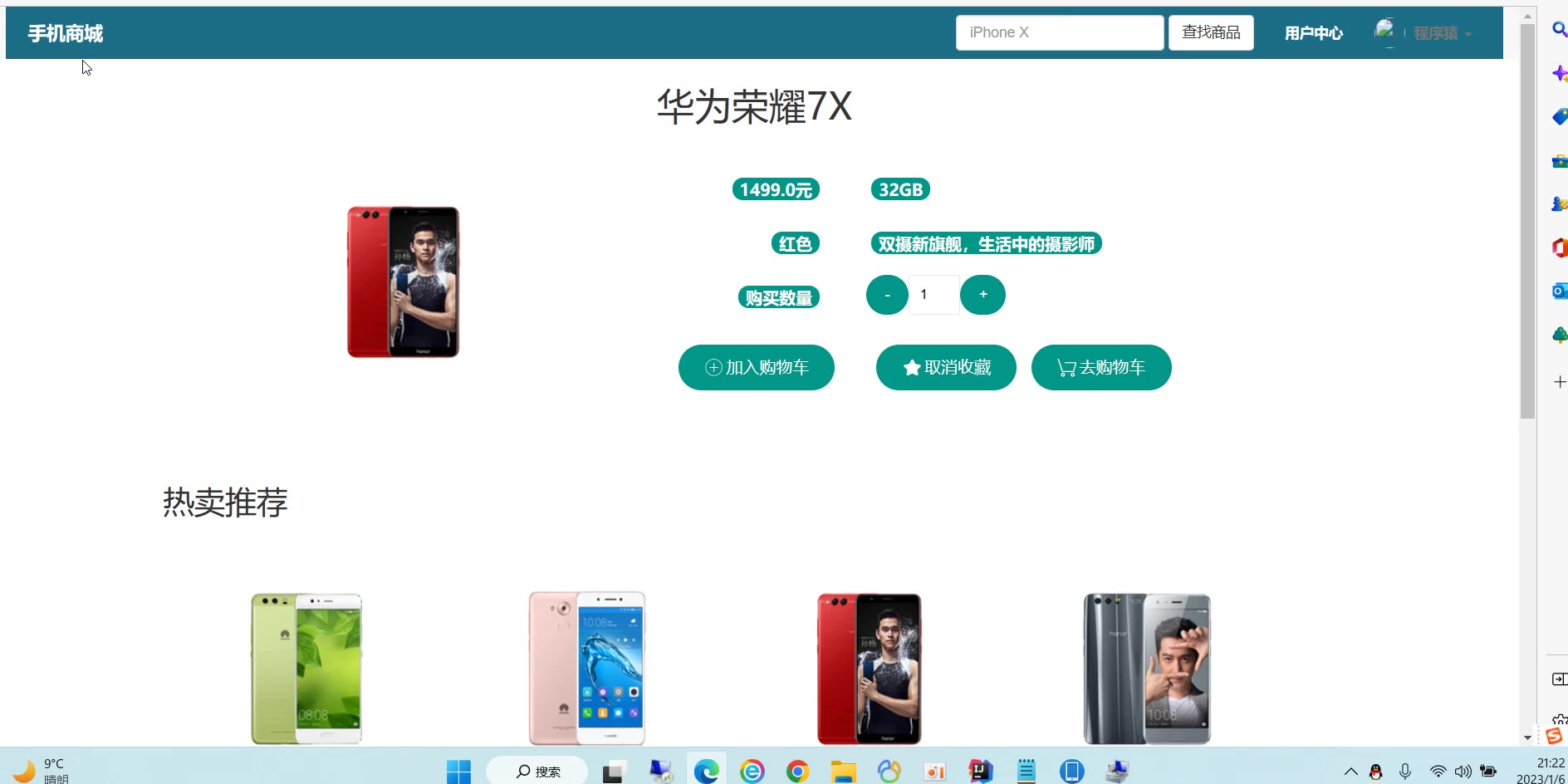Image resolution: width=1568 pixels, height=784 pixels.
Task: Open Edge sidebar green tree icon
Action: click(x=1560, y=335)
